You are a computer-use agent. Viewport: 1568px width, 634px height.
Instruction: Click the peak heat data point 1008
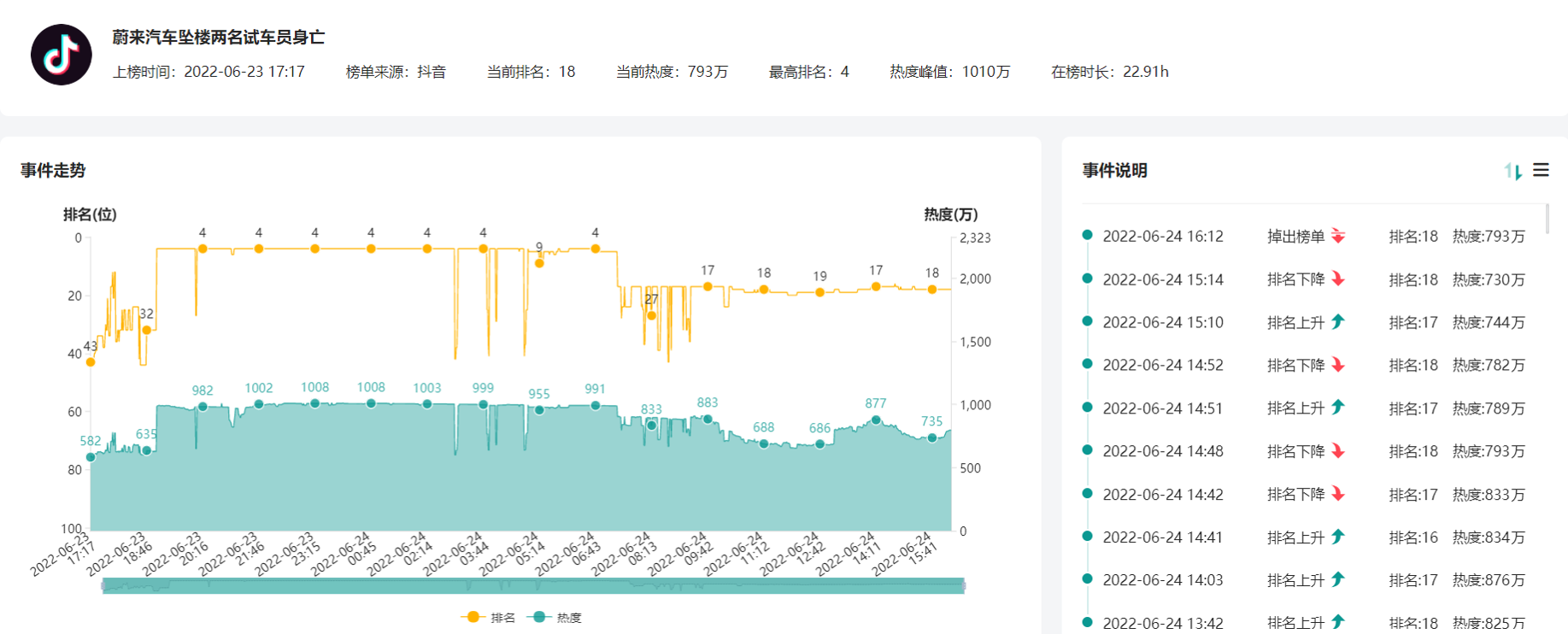click(315, 403)
